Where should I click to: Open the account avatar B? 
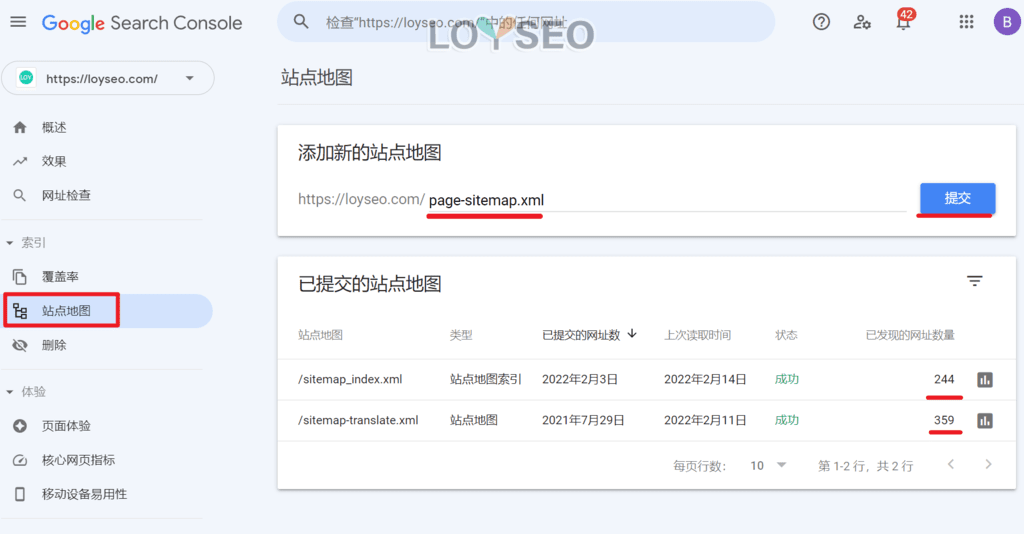[x=1006, y=22]
